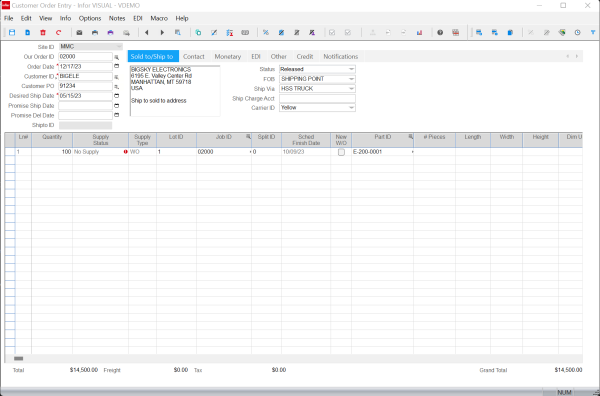Click the blue funnel filter toolbar icon

pos(593,33)
